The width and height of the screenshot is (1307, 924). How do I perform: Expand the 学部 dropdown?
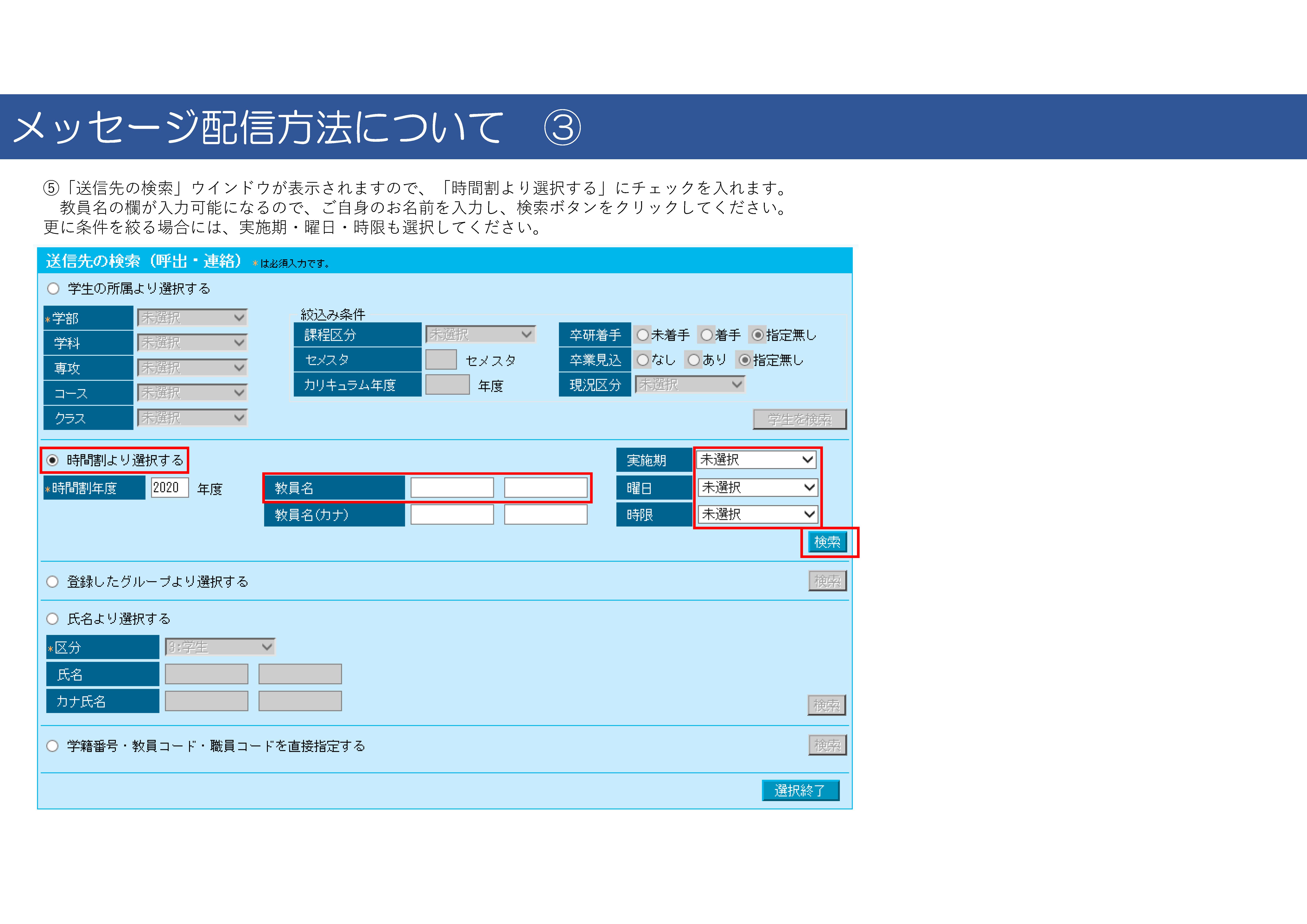192,318
